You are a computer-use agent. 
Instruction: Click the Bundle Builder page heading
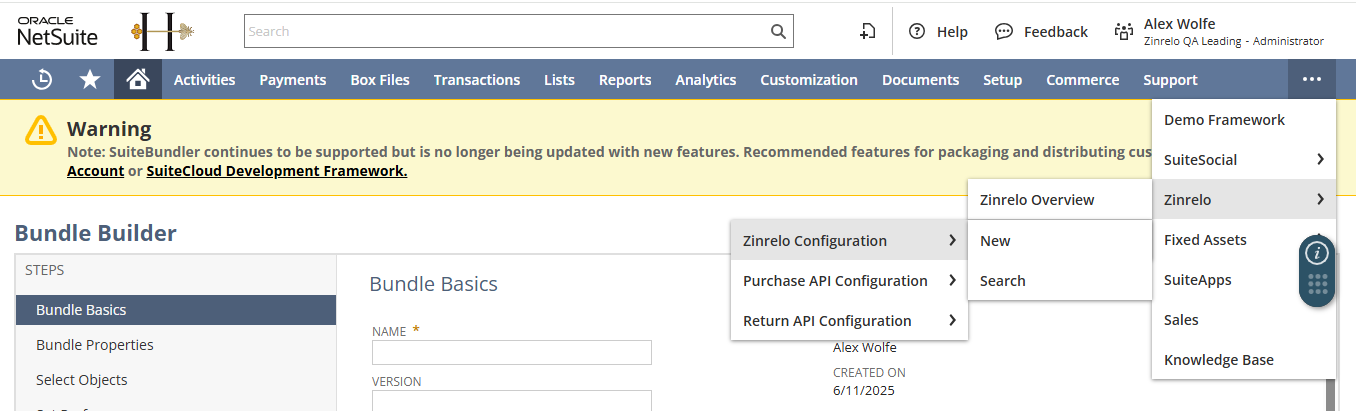click(96, 233)
